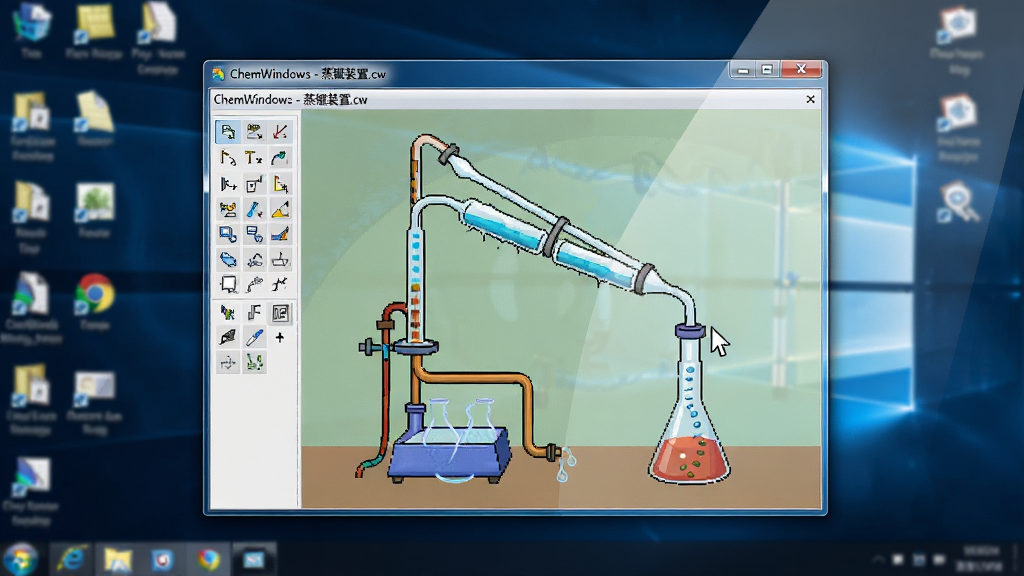Close the ChemWindows application window
Viewport: 1024px width, 576px height.
tap(801, 69)
